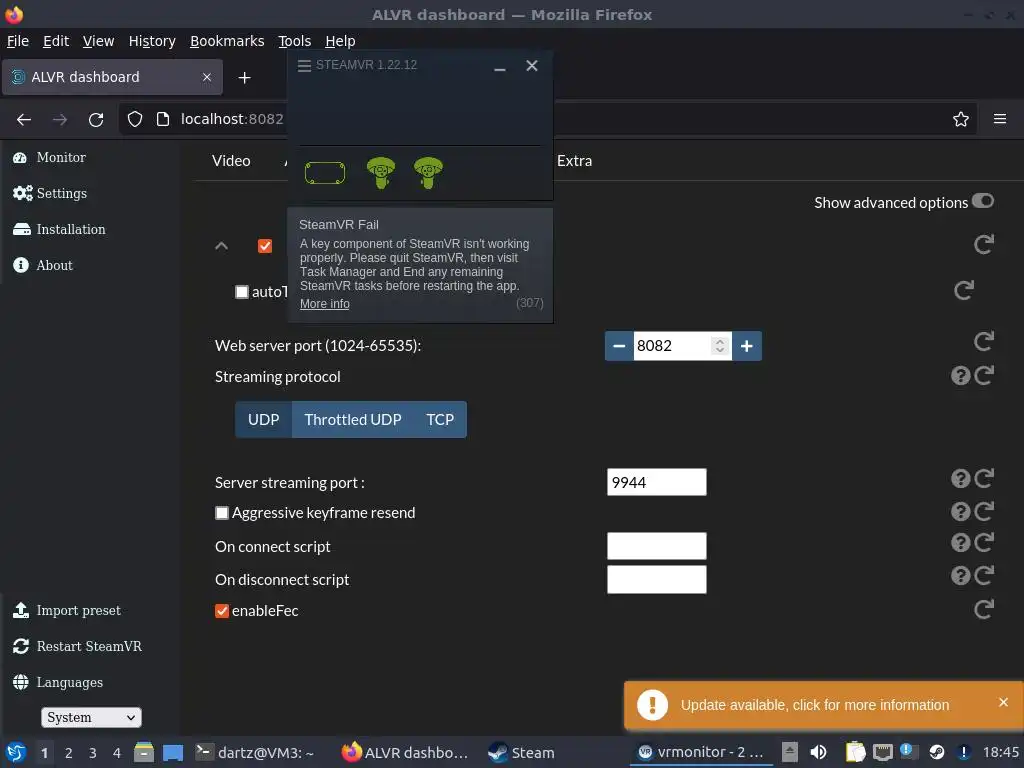The image size is (1024, 768).
Task: Tick the autoT… checkbox
Action: (x=242, y=292)
